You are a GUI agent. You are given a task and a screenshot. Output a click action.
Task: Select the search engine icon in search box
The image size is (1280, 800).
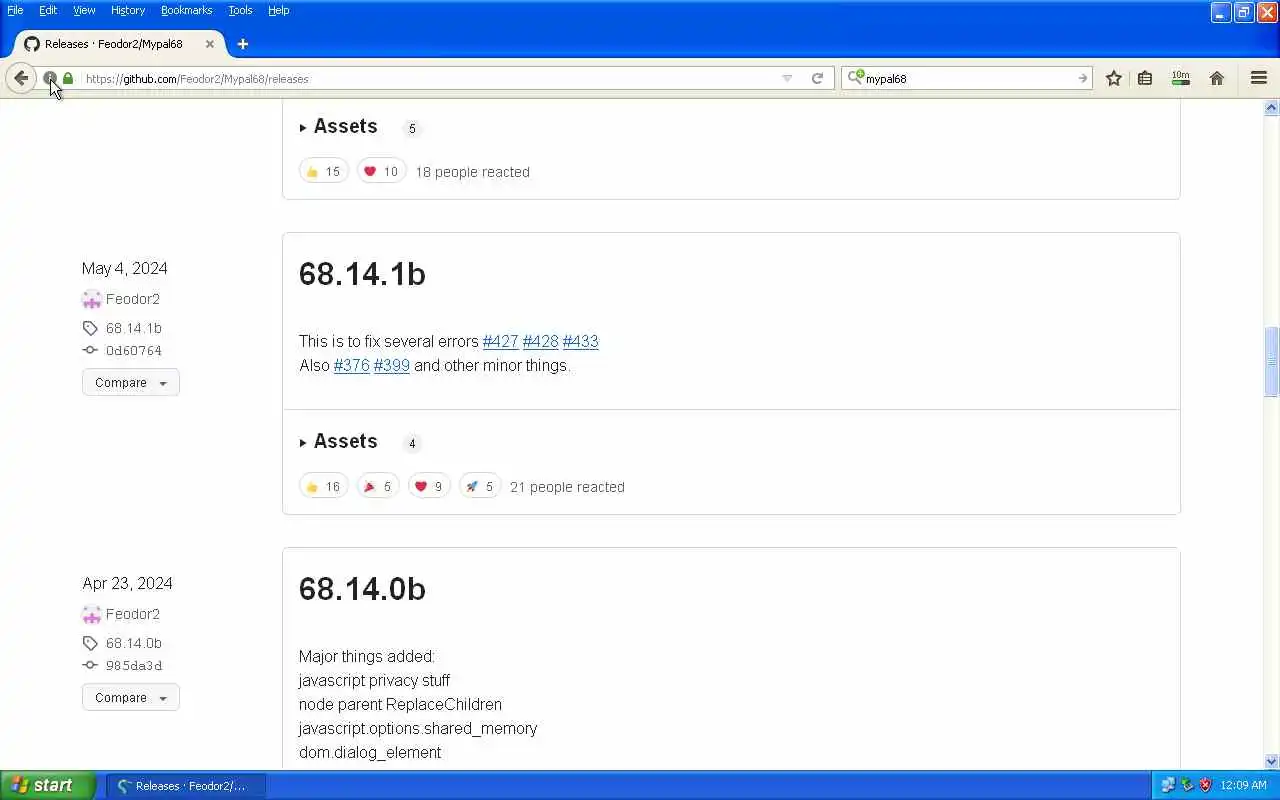pyautogui.click(x=856, y=78)
